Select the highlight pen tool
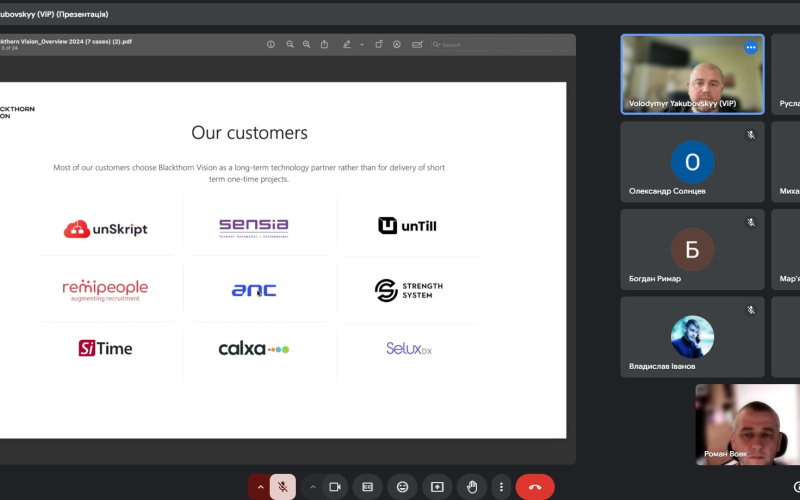 point(347,44)
